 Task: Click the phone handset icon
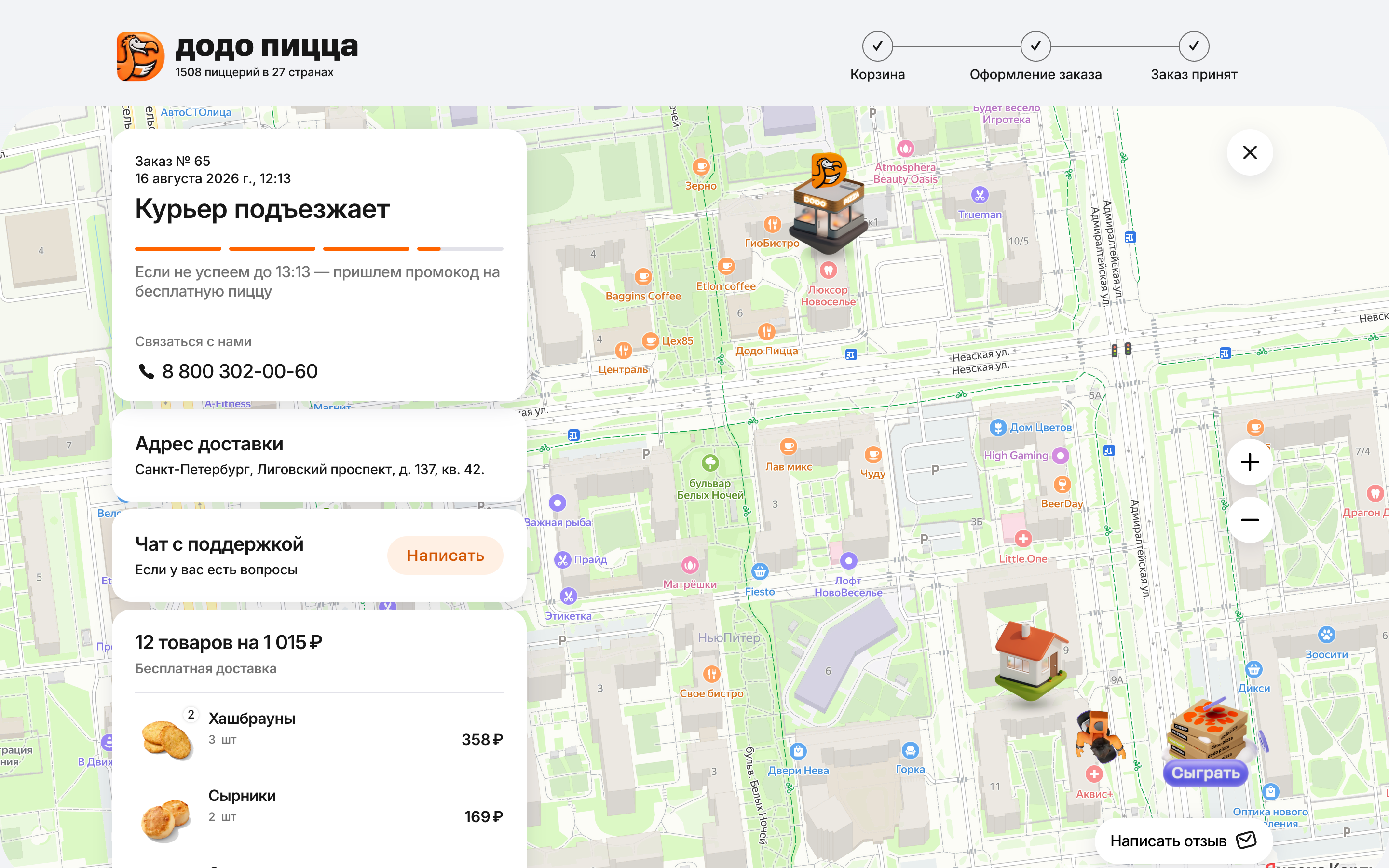pyautogui.click(x=146, y=371)
